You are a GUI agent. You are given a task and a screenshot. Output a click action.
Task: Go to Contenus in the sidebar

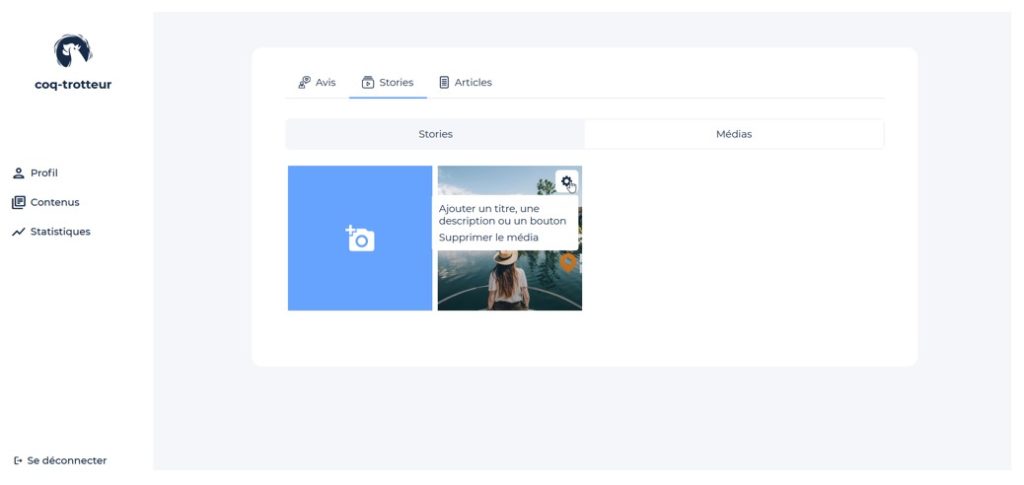pyautogui.click(x=46, y=202)
